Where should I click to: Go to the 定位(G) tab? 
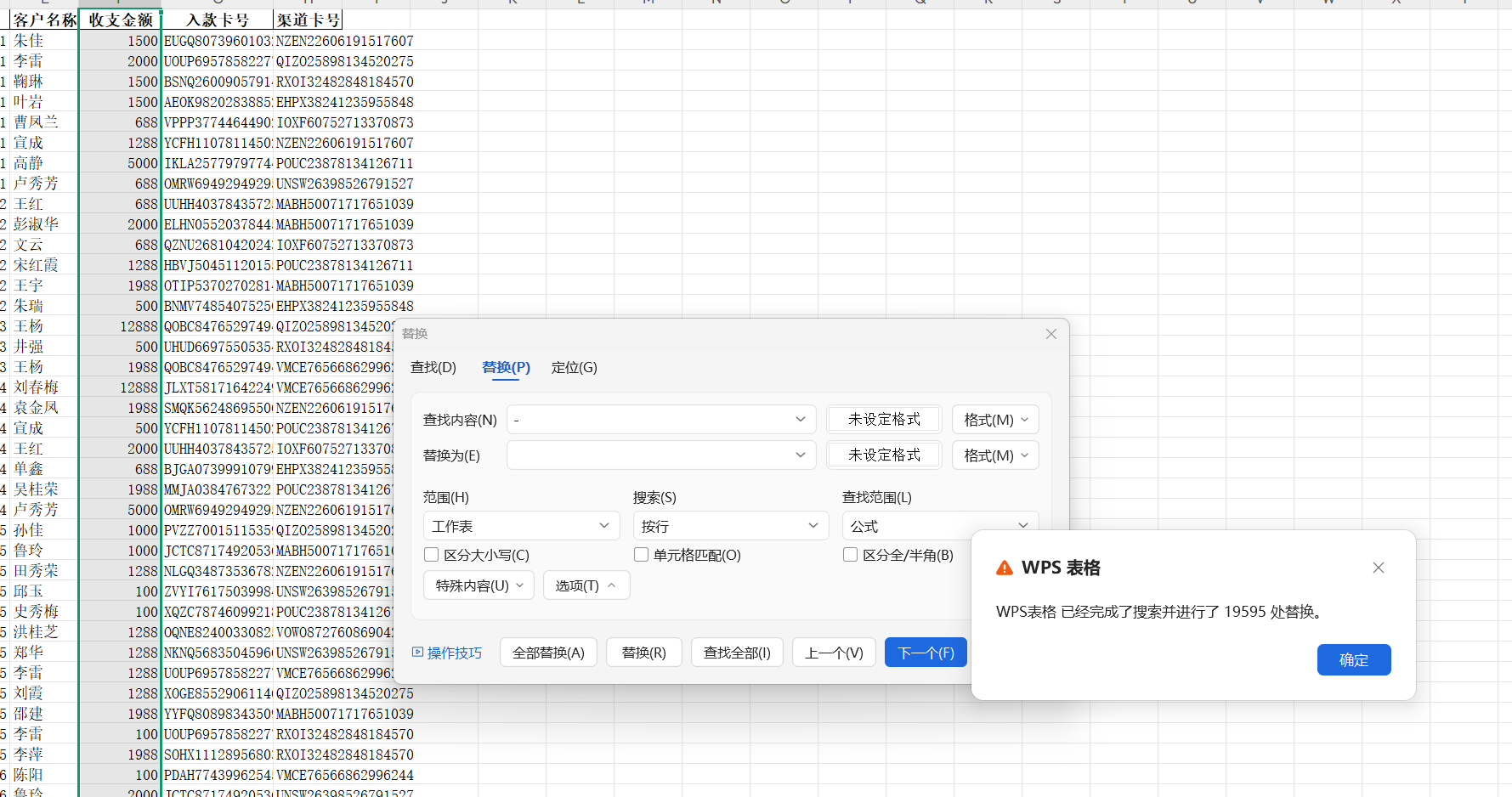[575, 367]
